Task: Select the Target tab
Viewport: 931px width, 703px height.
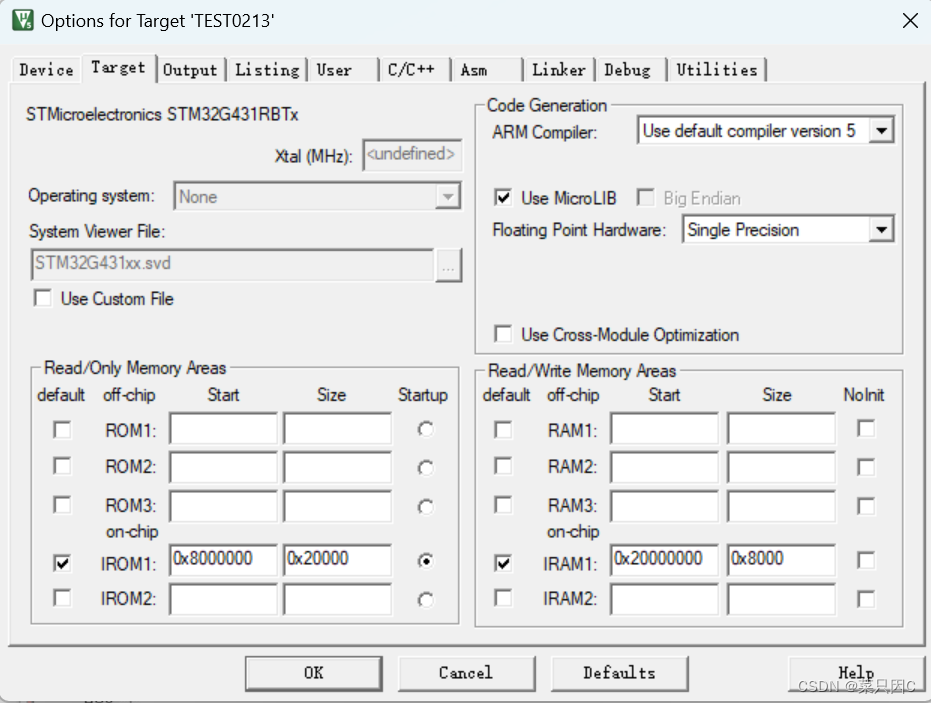Action: click(118, 68)
